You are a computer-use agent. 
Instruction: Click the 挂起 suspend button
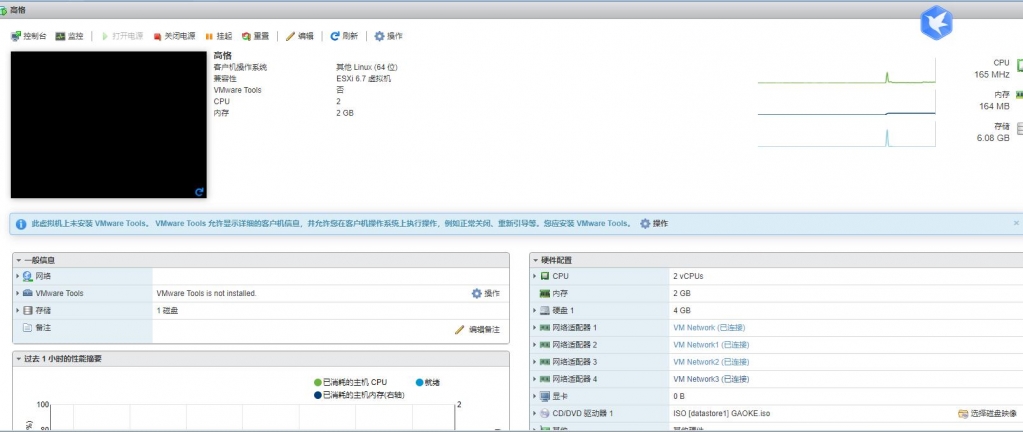[219, 37]
